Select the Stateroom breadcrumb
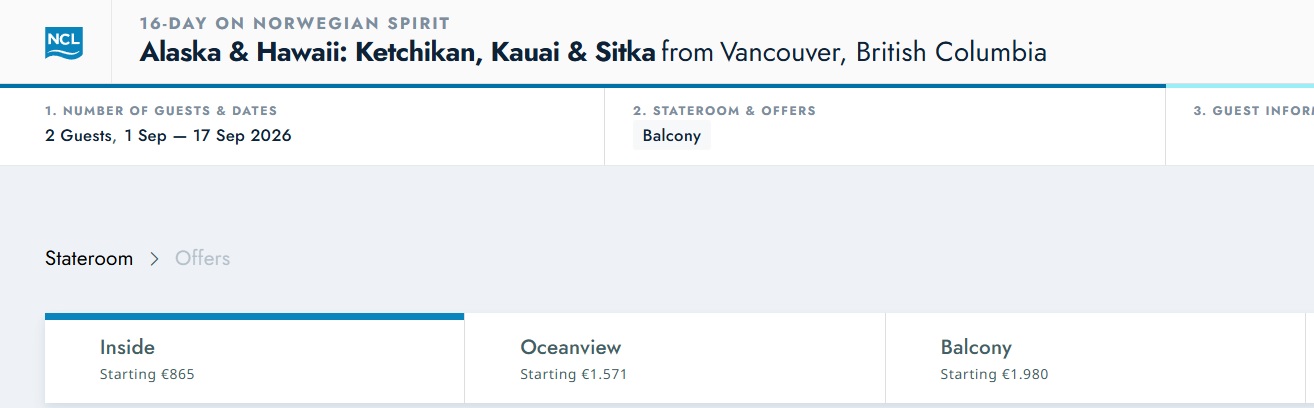 tap(89, 258)
